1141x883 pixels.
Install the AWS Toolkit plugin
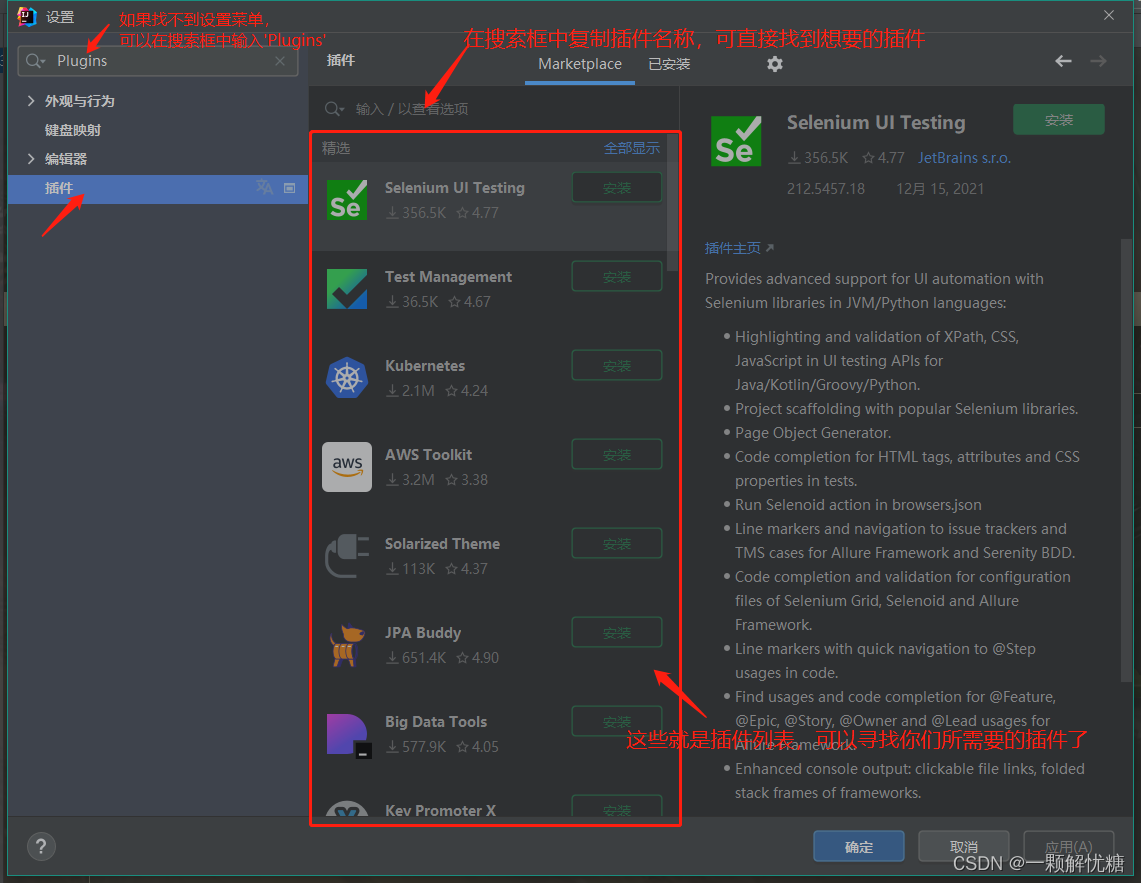point(617,455)
